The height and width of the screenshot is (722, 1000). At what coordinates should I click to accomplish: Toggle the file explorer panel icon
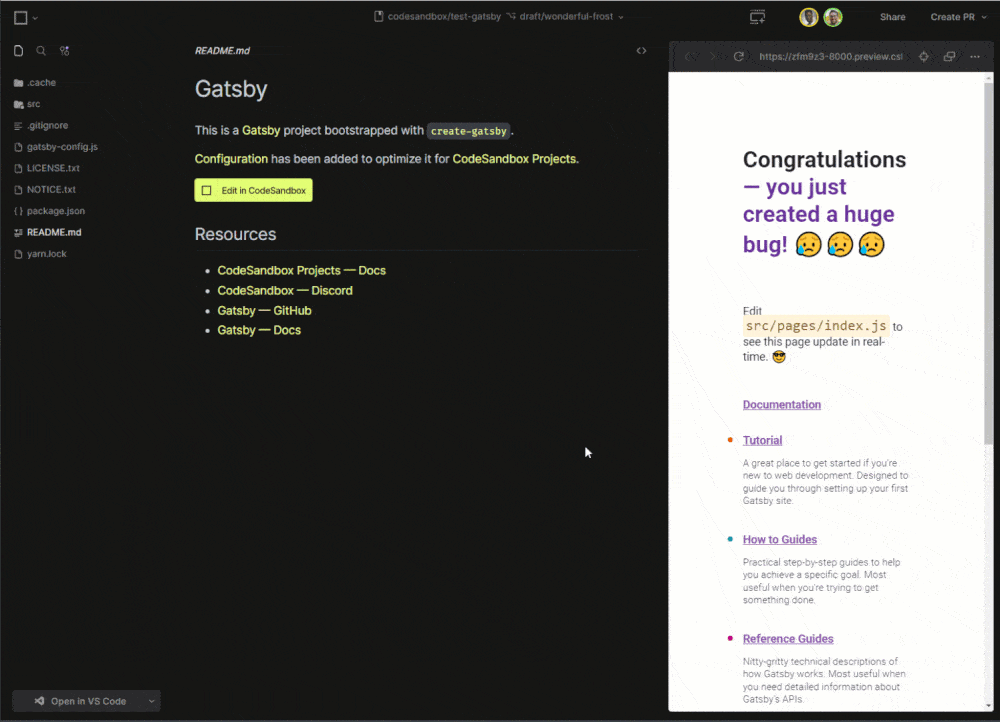18,50
